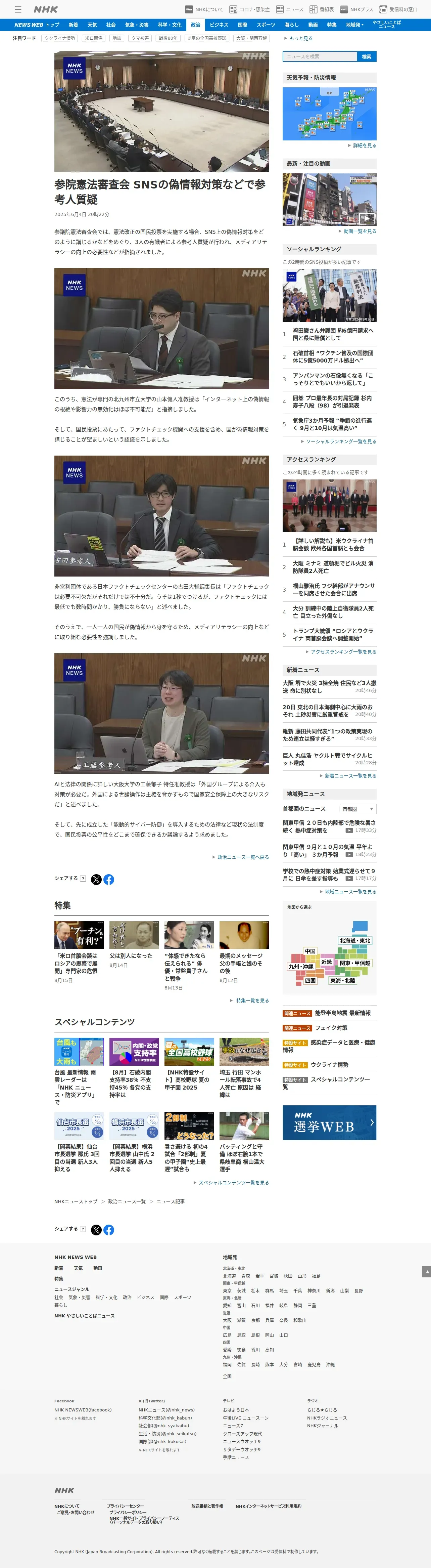Select 関東・甲信越 on region map

point(354,963)
